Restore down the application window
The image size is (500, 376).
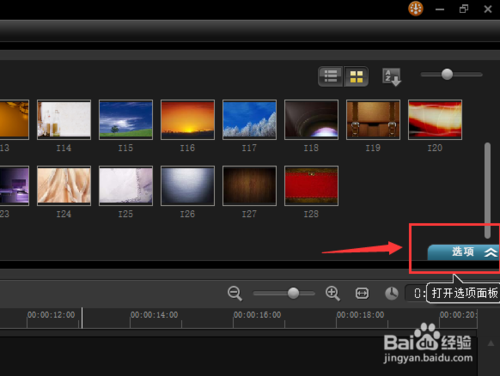(464, 9)
